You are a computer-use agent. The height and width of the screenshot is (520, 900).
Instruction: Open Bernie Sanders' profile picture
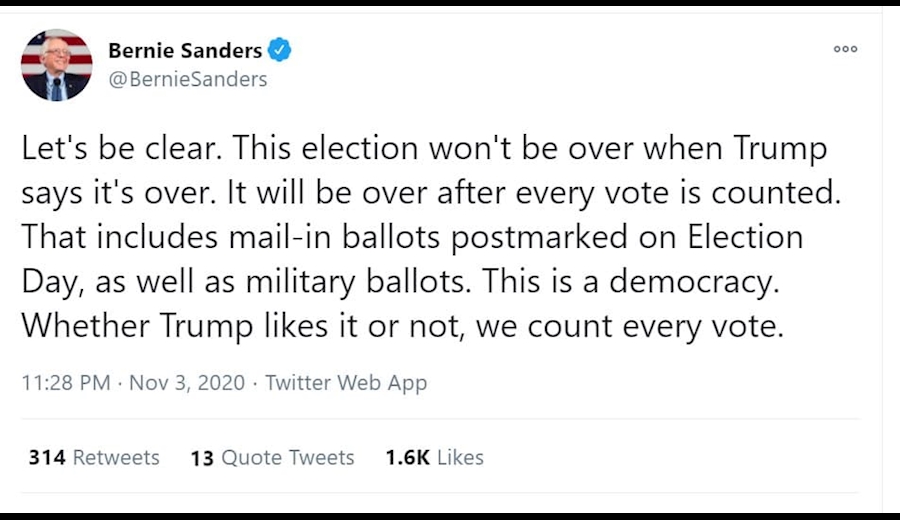(56, 65)
